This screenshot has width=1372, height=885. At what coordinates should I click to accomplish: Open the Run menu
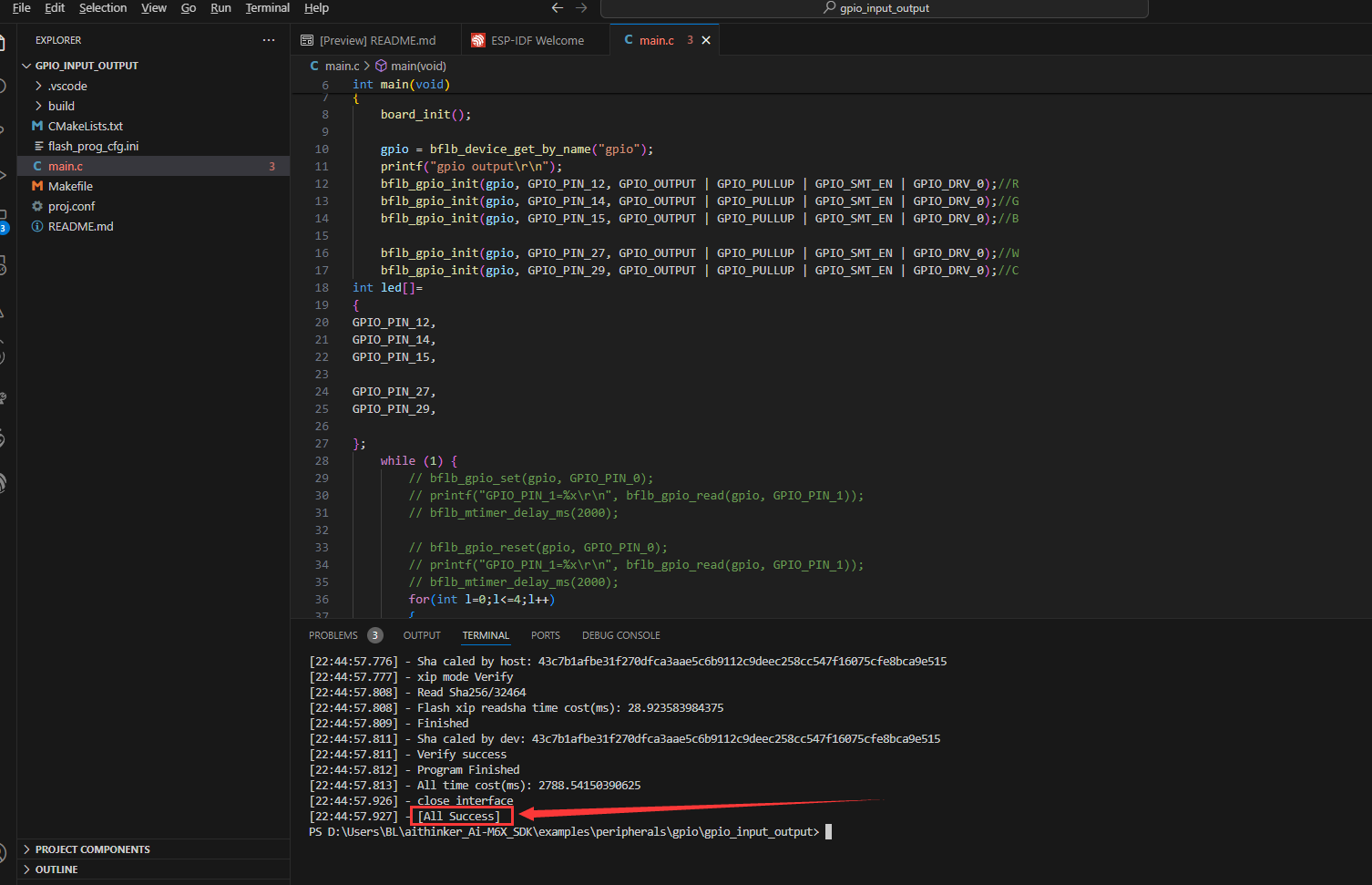click(220, 7)
